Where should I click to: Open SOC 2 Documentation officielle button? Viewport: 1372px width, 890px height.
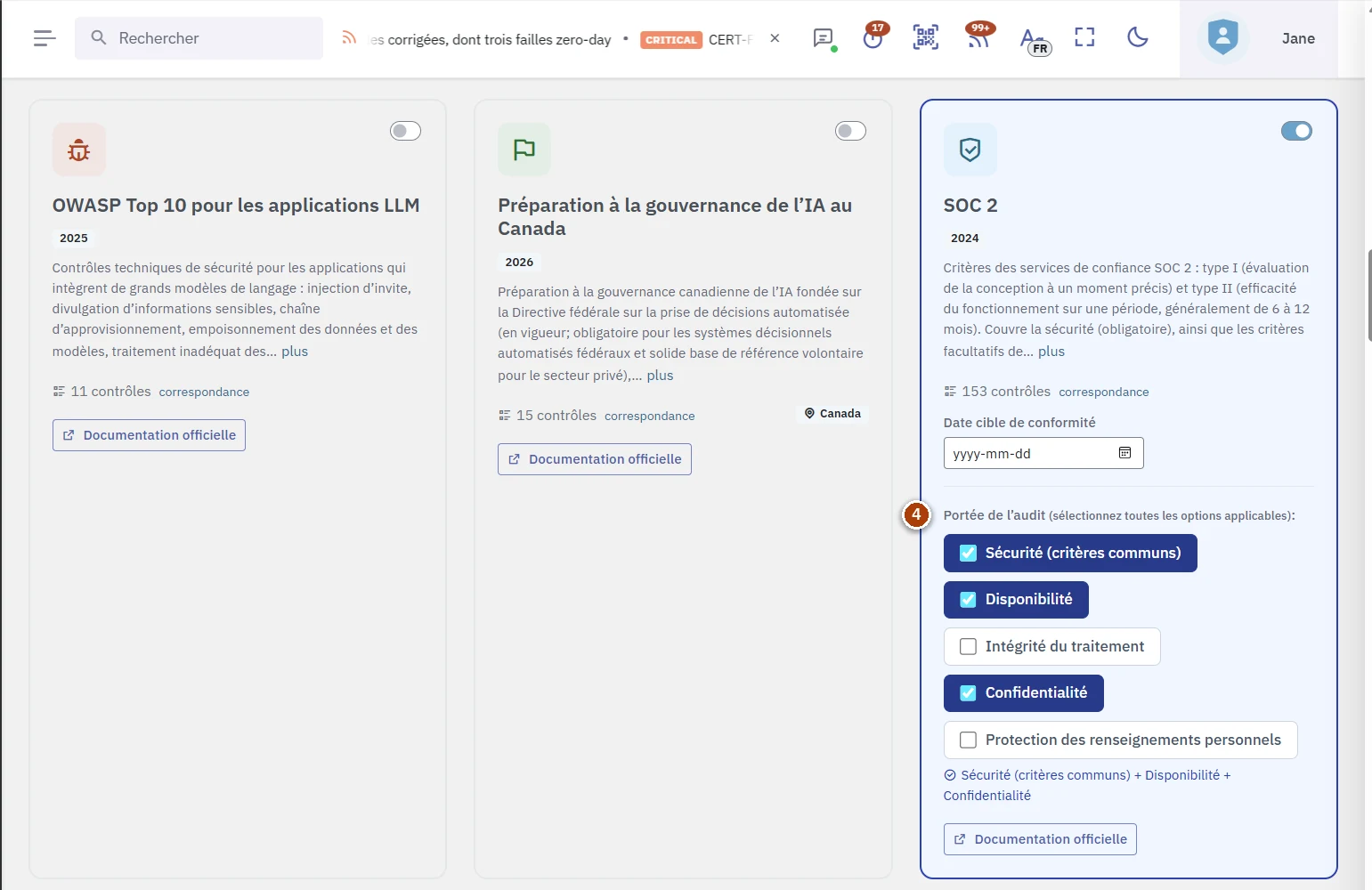tap(1040, 839)
